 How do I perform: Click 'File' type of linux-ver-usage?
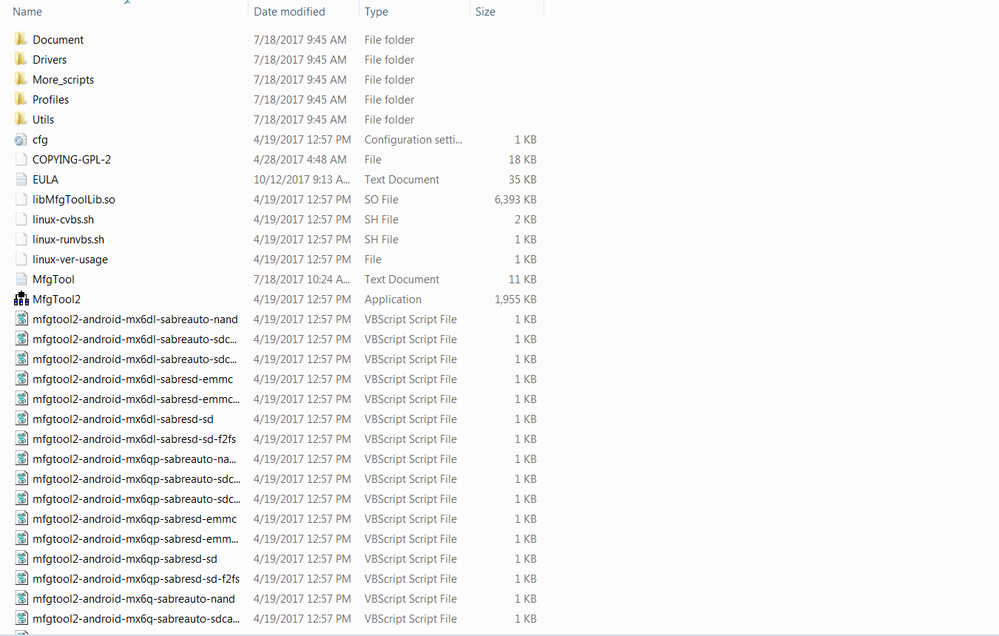pos(373,259)
